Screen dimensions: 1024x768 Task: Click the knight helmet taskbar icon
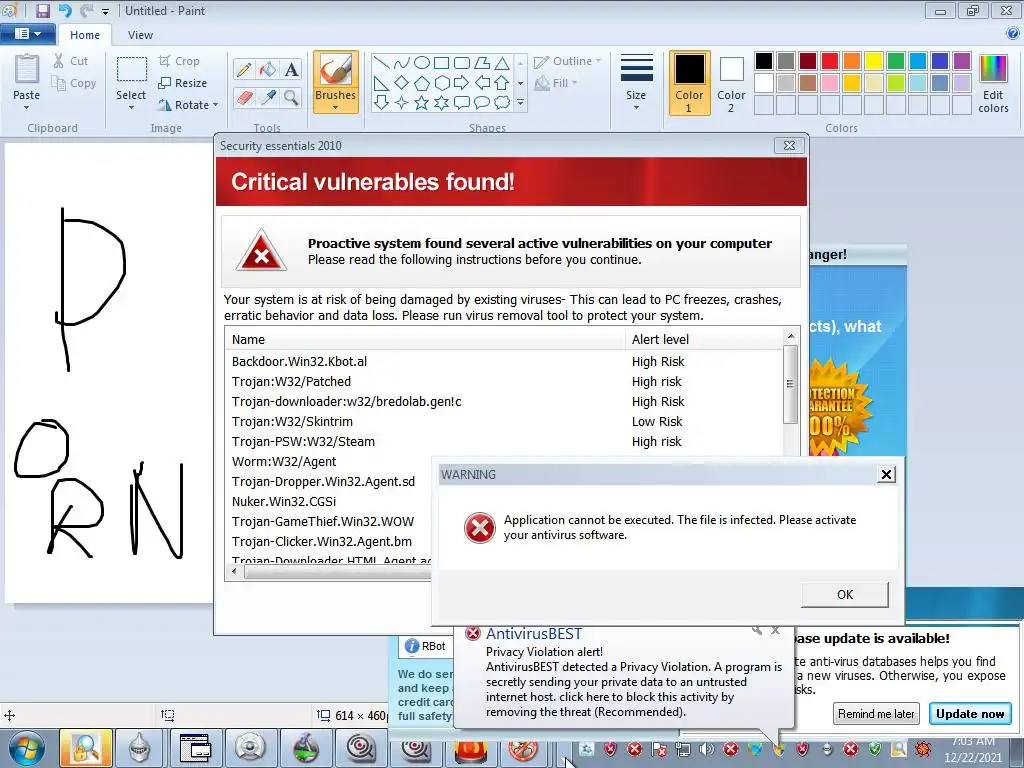pos(139,748)
